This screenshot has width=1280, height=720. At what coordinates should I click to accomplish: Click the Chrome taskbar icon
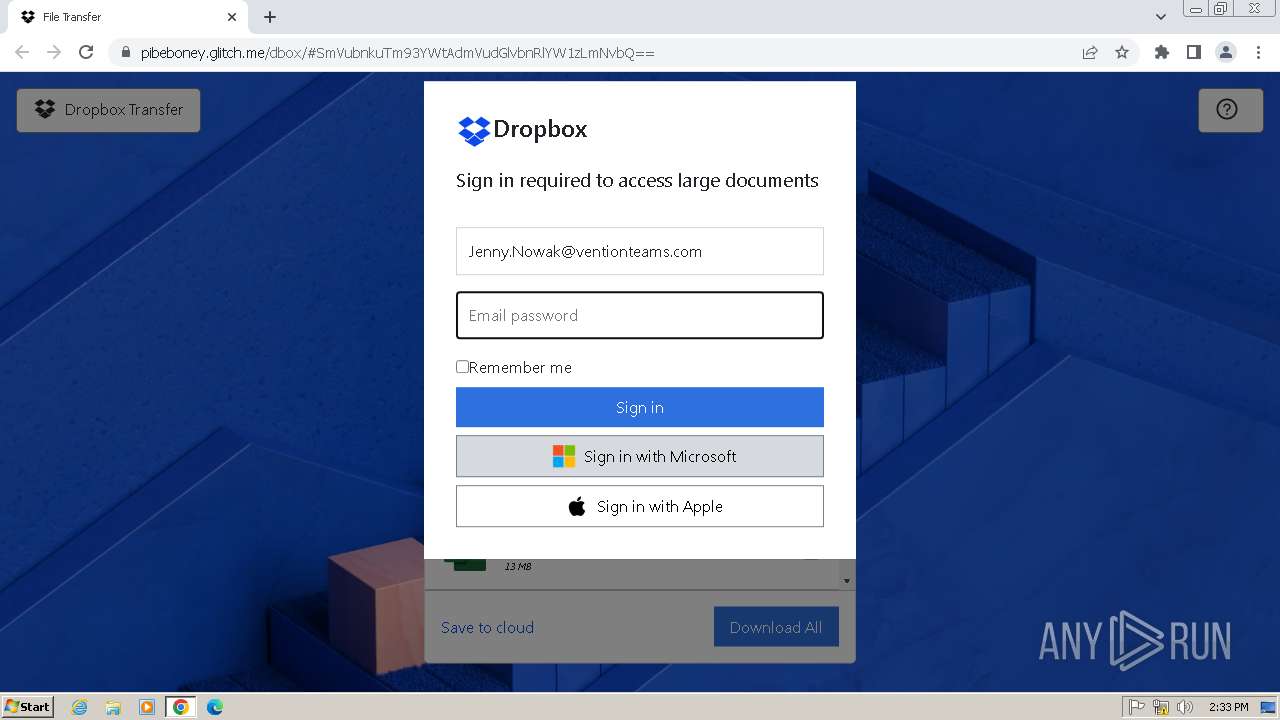tap(180, 707)
